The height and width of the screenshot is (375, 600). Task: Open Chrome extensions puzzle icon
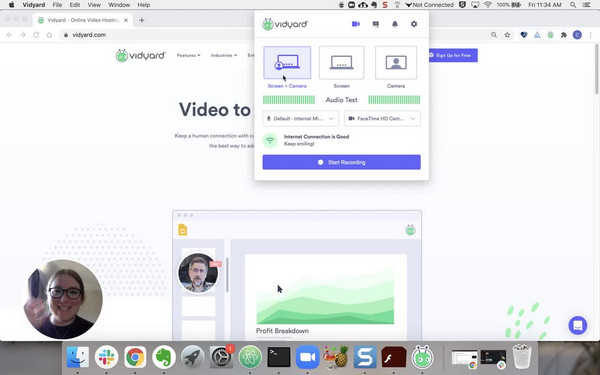[564, 35]
